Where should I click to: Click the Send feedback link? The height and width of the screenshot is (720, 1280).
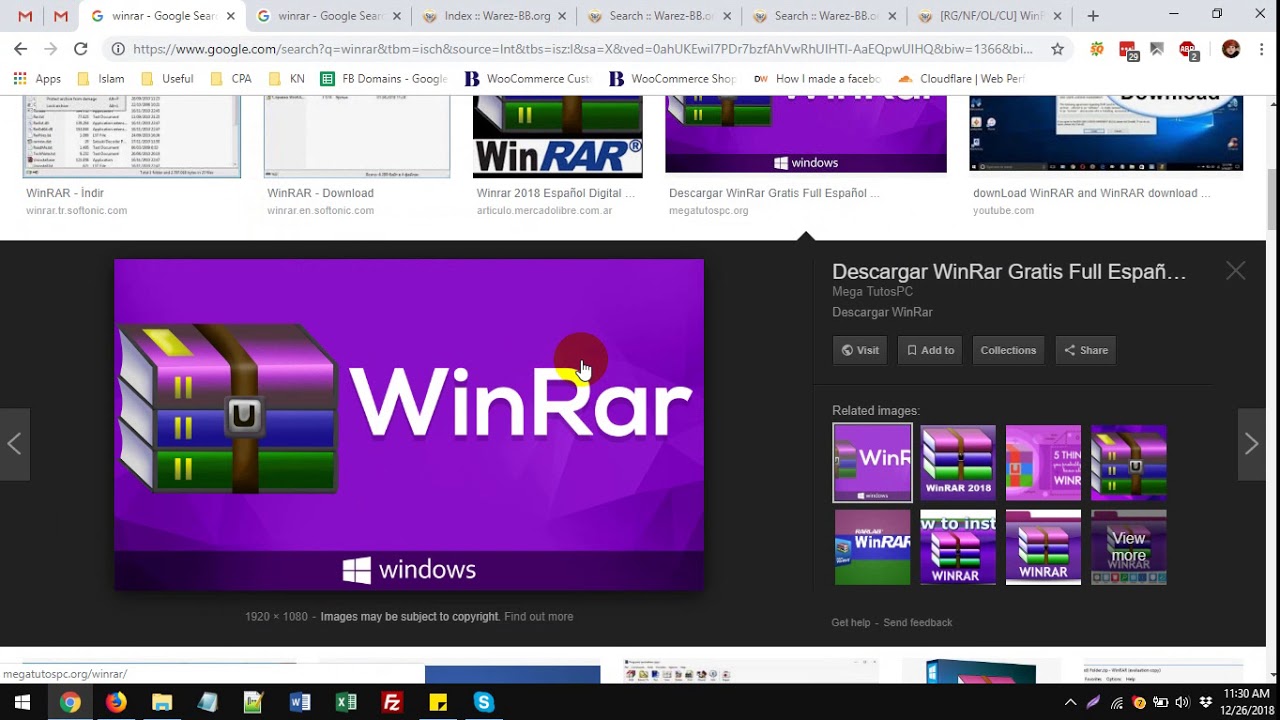point(918,623)
